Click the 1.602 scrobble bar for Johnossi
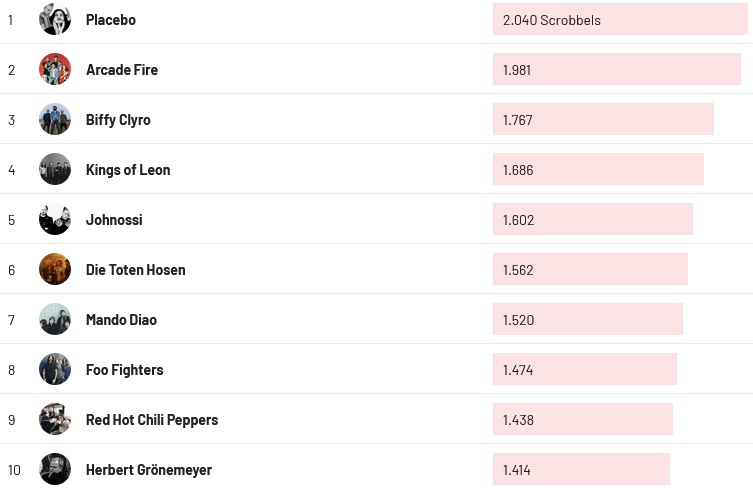753x491 pixels. [x=592, y=220]
